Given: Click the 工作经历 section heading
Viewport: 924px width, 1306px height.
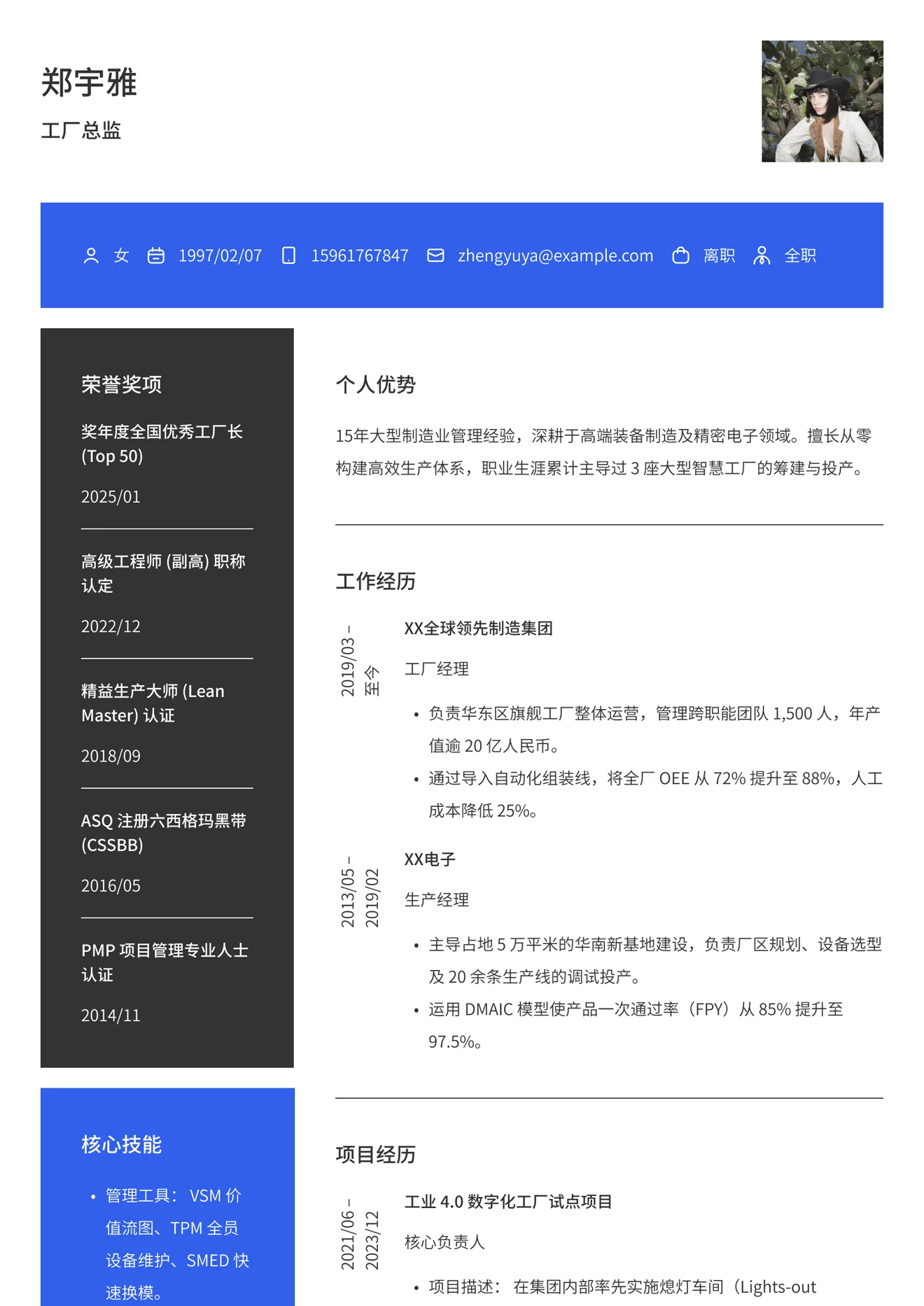Looking at the screenshot, I should click(x=376, y=581).
